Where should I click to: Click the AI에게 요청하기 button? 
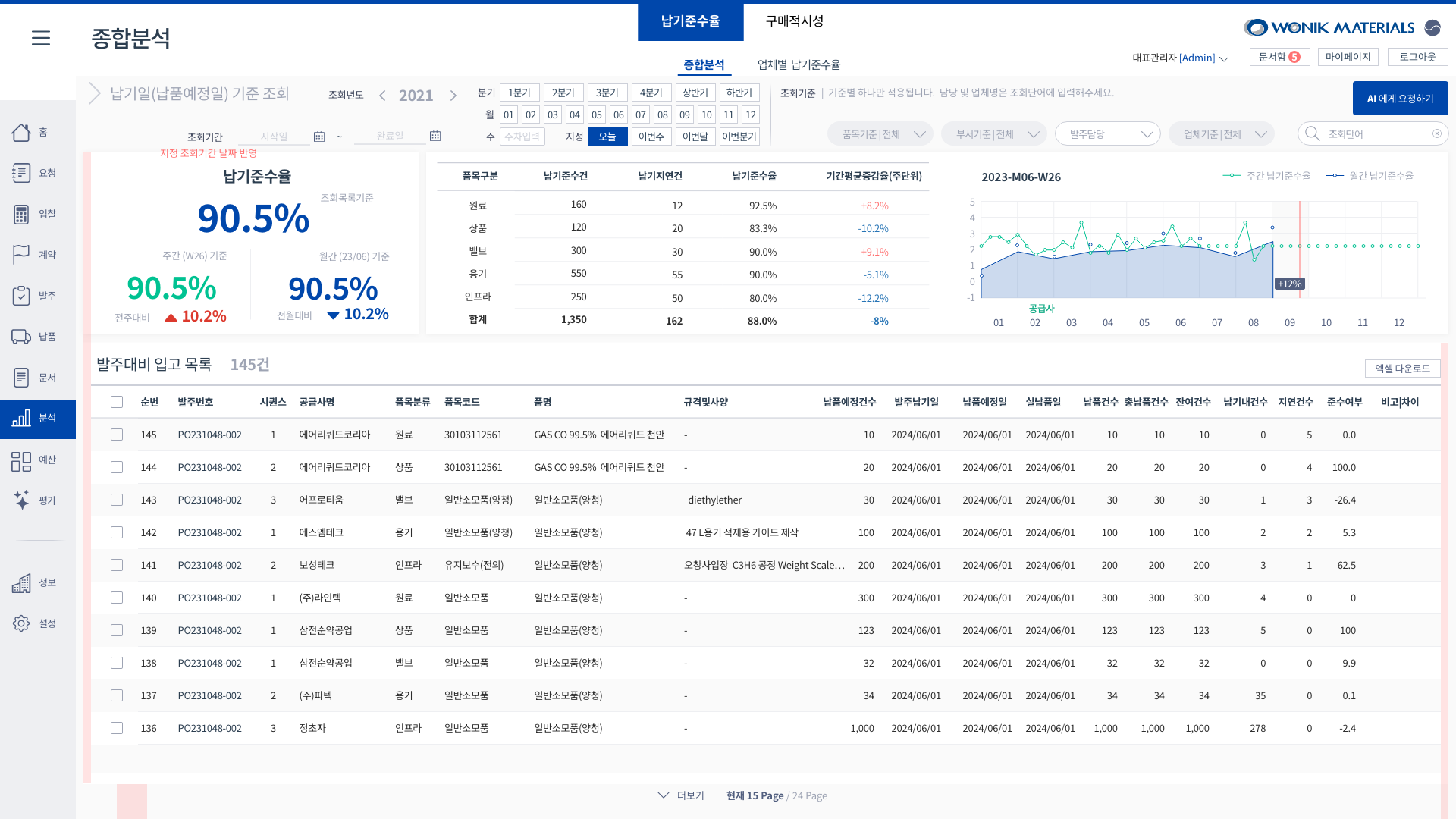tap(1400, 99)
